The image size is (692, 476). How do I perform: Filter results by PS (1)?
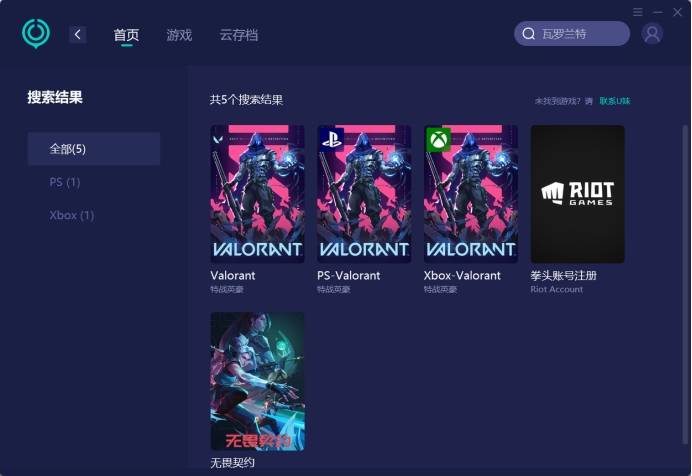coord(65,182)
